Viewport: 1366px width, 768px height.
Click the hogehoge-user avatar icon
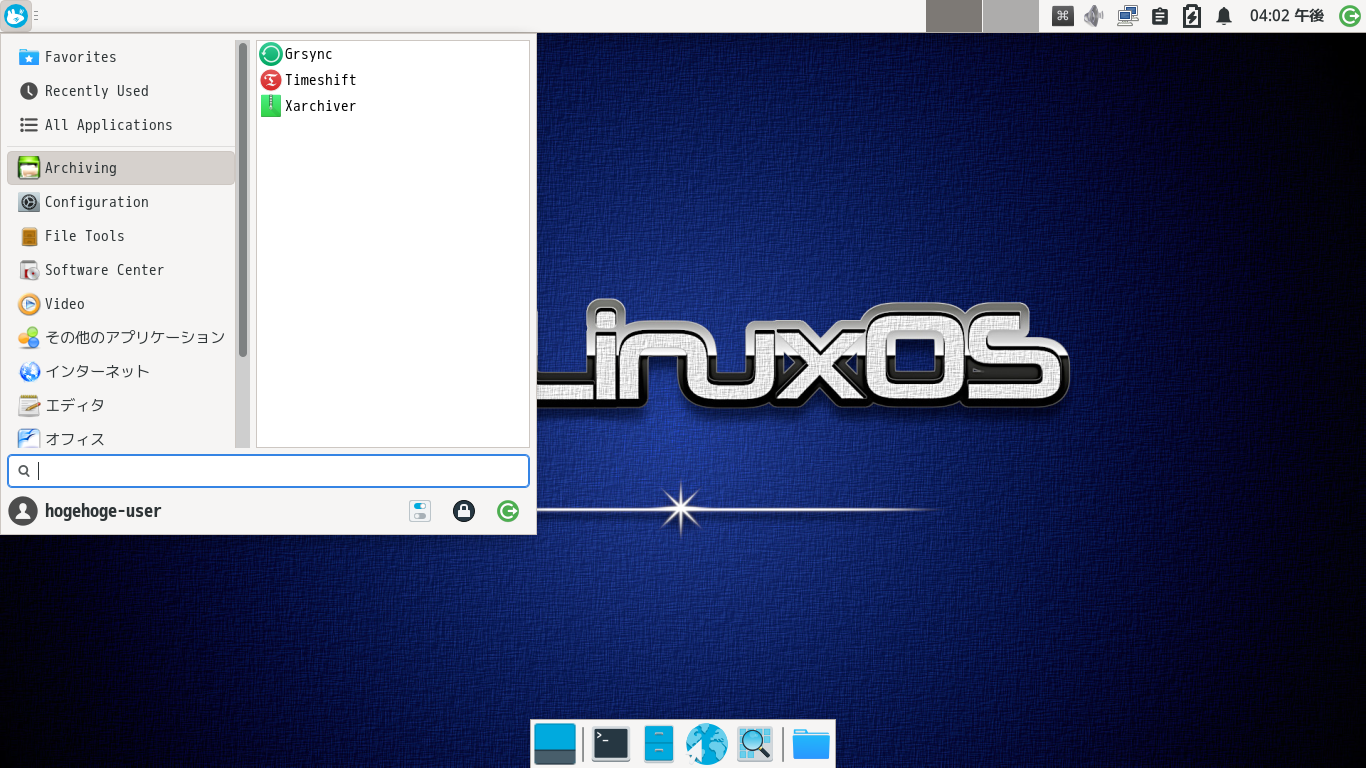pos(22,511)
